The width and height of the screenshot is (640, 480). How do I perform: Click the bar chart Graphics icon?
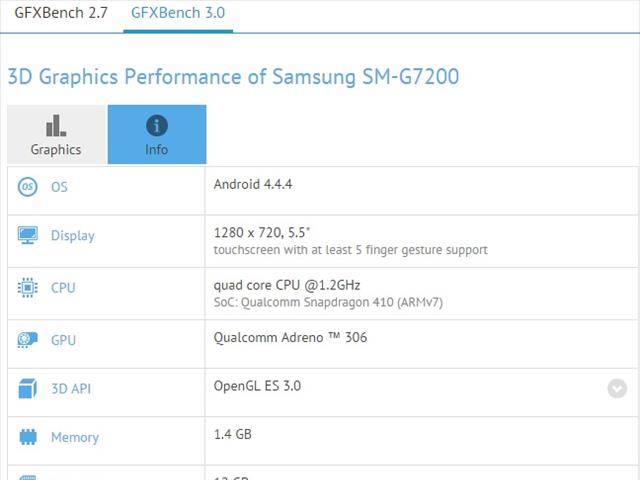[x=56, y=126]
